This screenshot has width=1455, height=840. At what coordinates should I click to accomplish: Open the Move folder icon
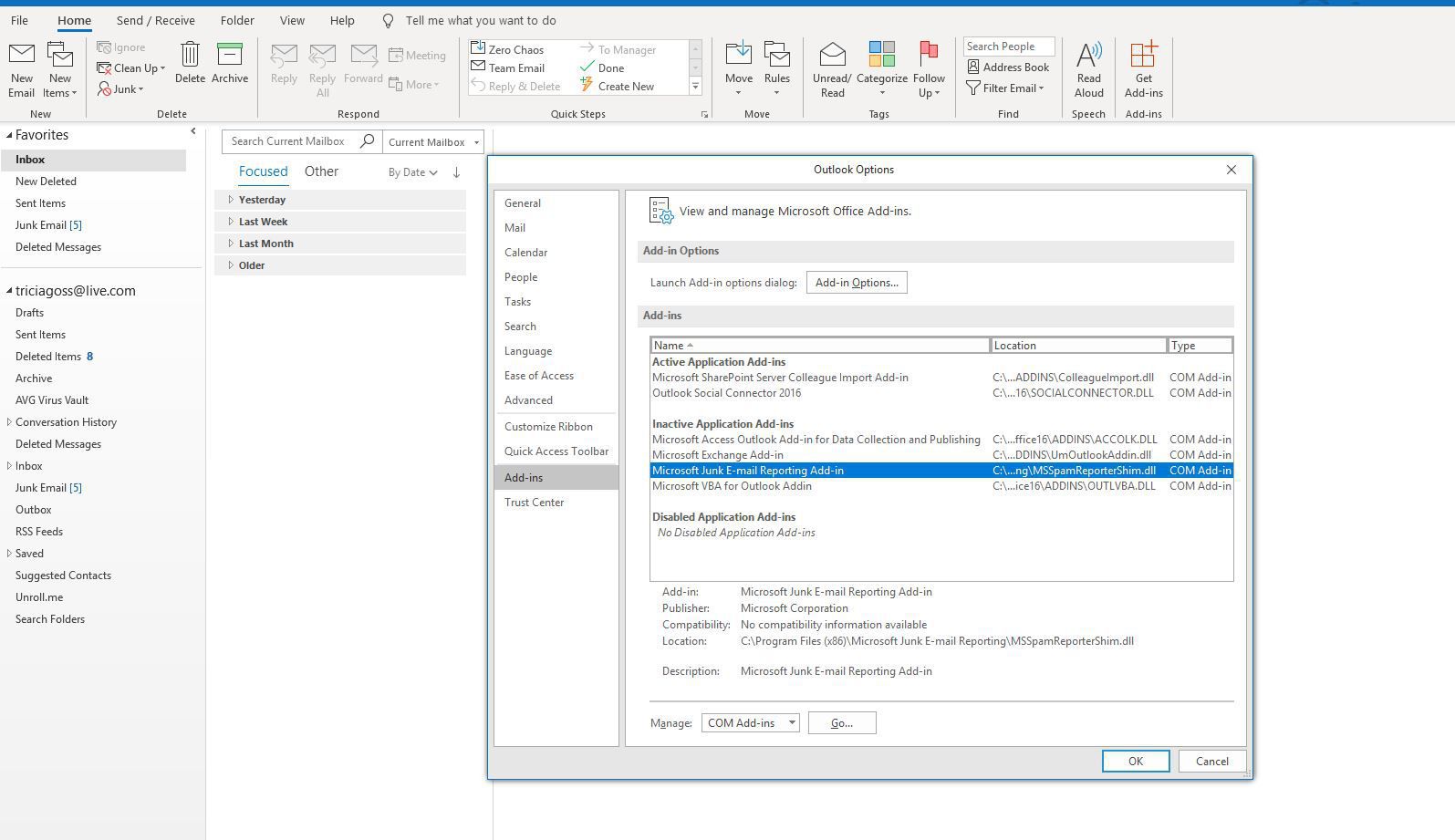(x=738, y=55)
